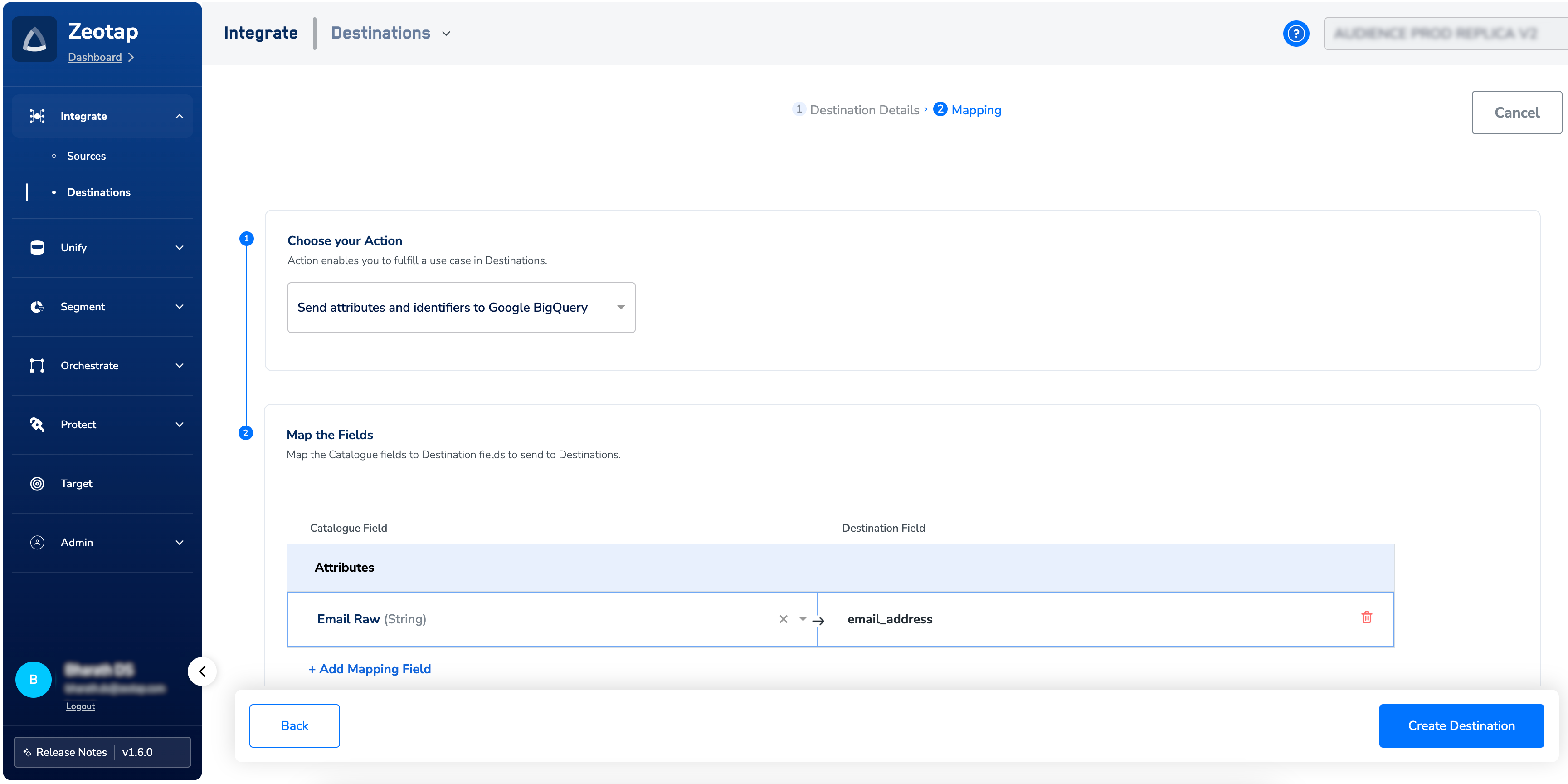Expand the Unify menu section
Image resolution: width=1568 pixels, height=784 pixels.
pos(179,248)
